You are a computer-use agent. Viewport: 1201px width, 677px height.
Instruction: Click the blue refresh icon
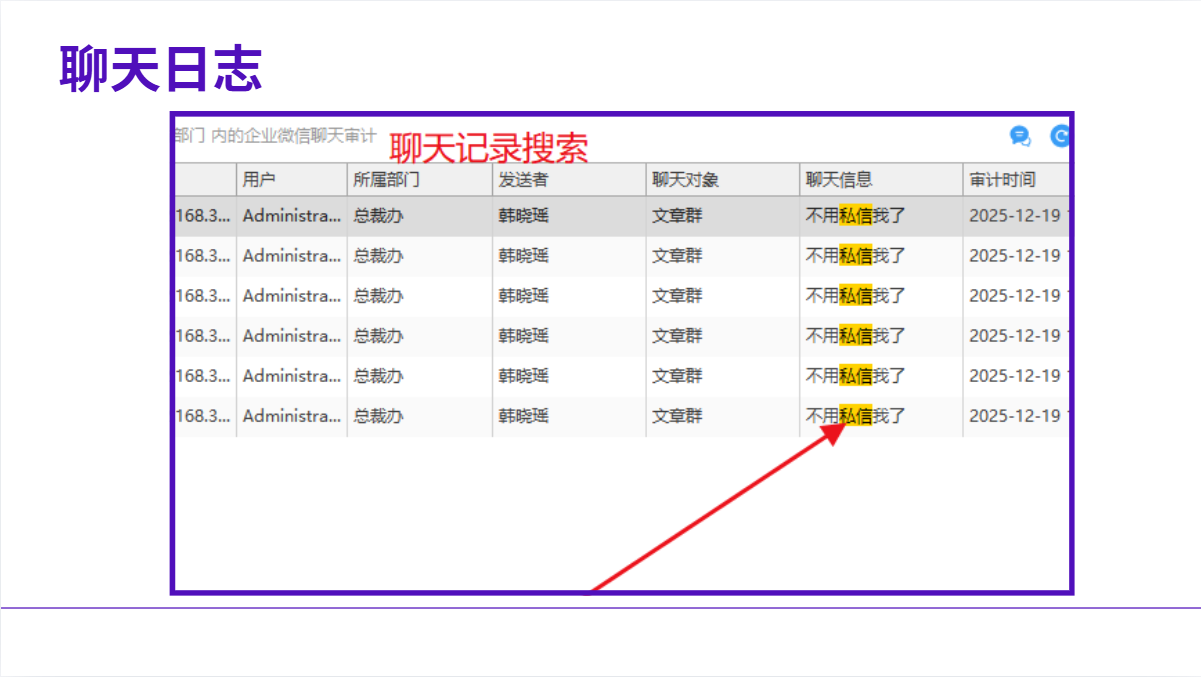[x=1059, y=137]
